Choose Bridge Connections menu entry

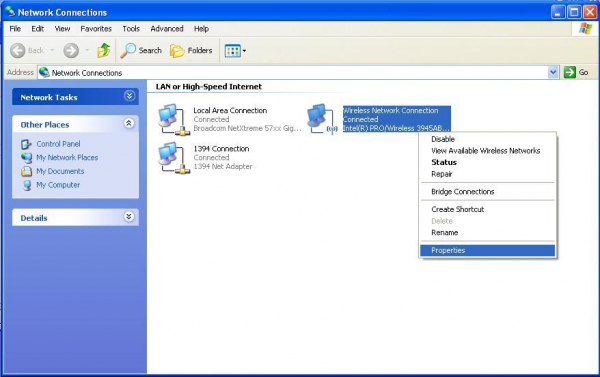point(487,192)
